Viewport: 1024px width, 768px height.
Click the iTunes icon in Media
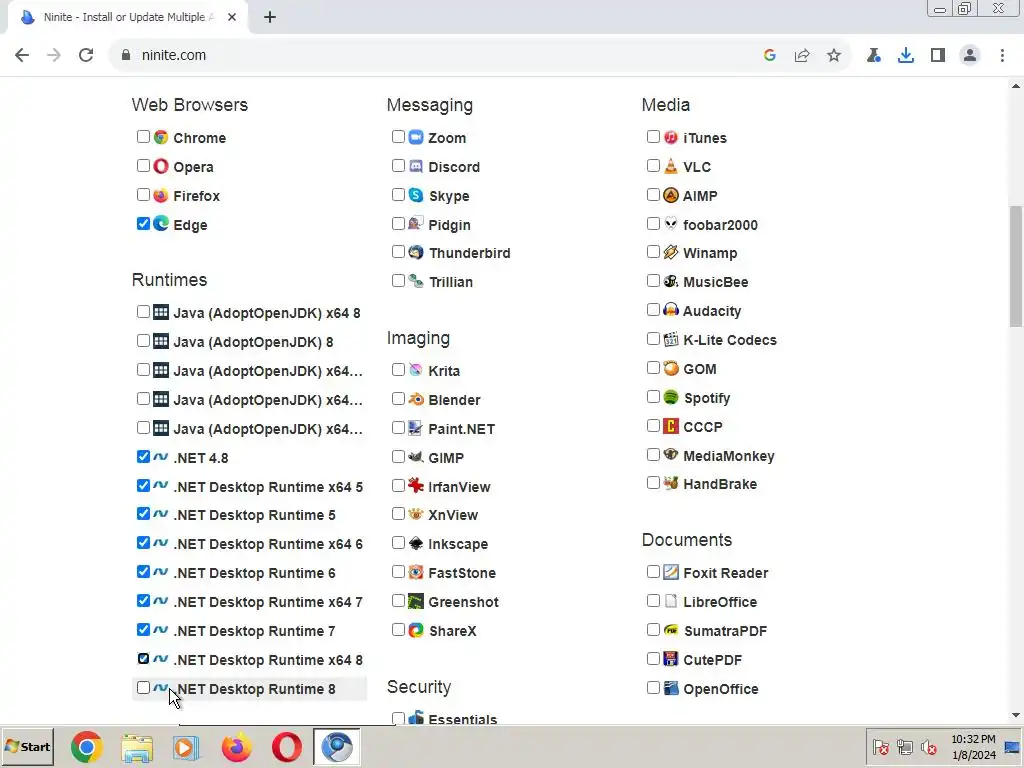pyautogui.click(x=671, y=137)
